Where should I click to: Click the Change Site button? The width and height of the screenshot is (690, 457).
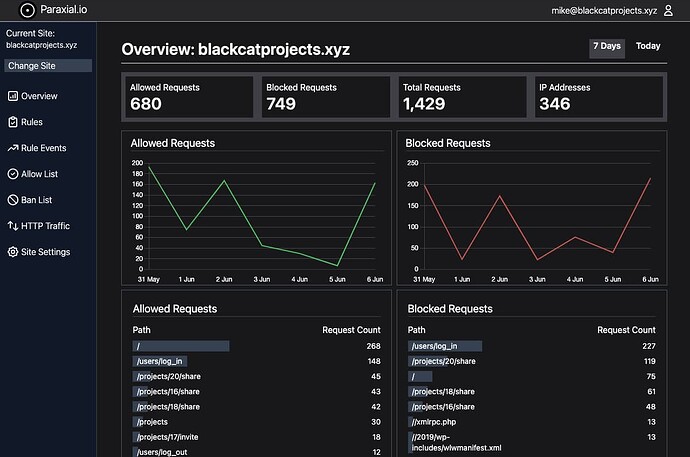tap(48, 66)
